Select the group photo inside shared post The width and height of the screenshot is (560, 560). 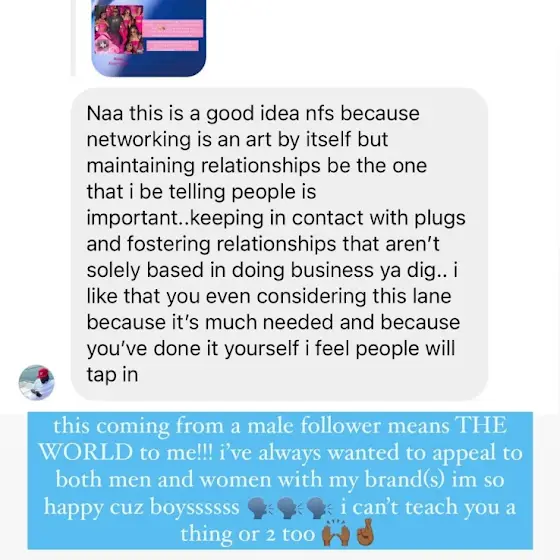tap(119, 30)
